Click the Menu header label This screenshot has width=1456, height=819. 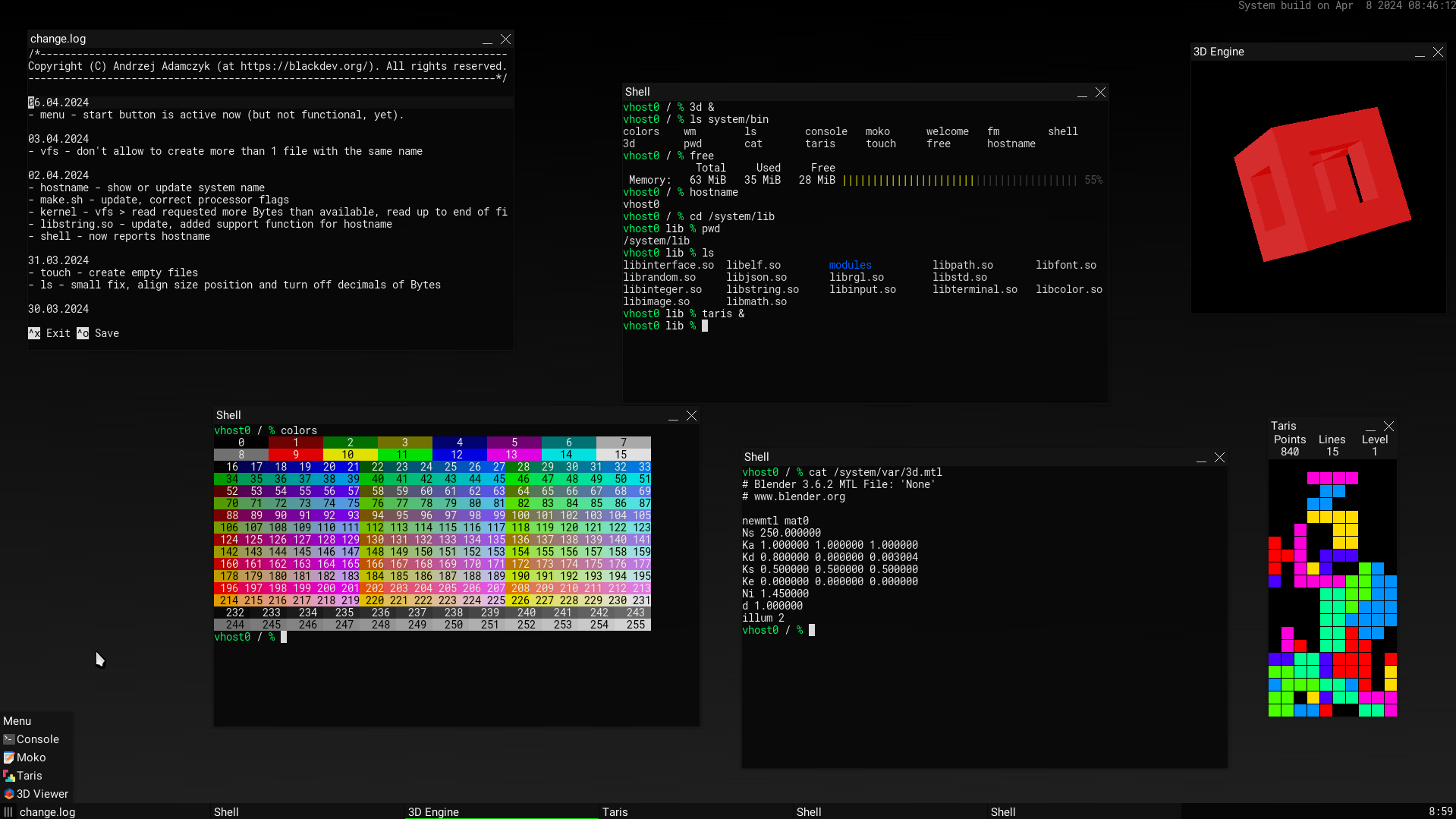[17, 720]
